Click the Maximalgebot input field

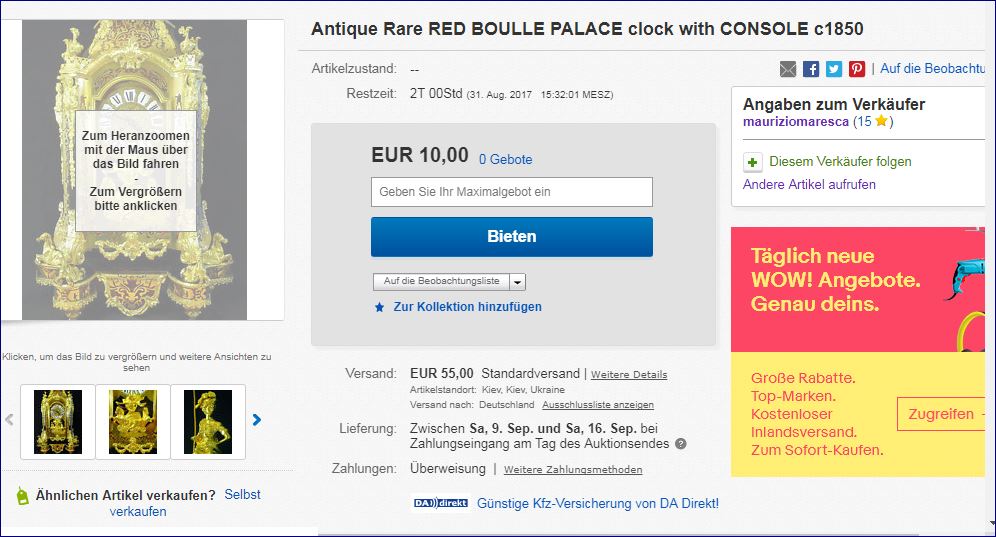(x=511, y=192)
